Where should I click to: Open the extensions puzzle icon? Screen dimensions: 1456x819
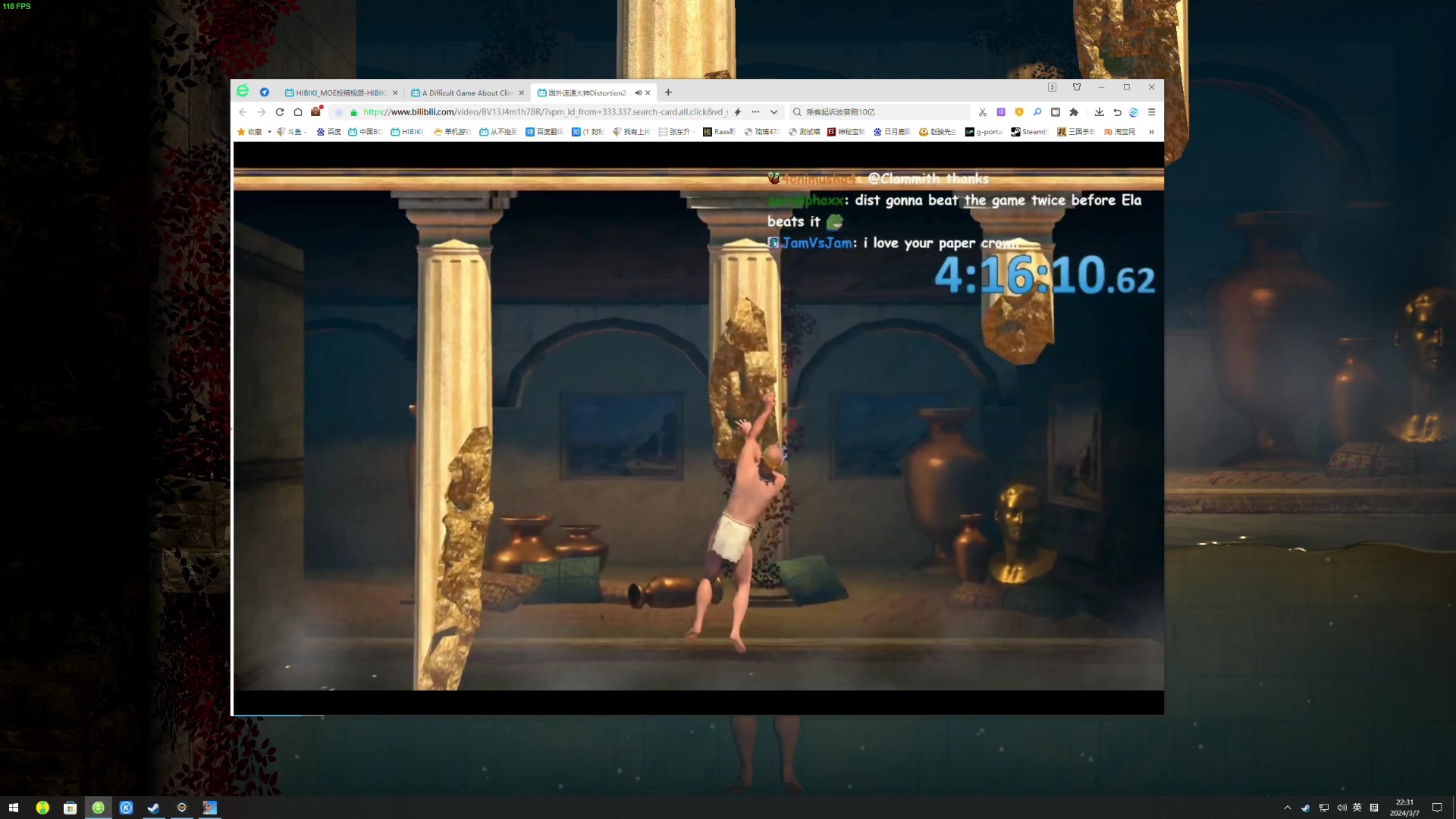point(1074,112)
